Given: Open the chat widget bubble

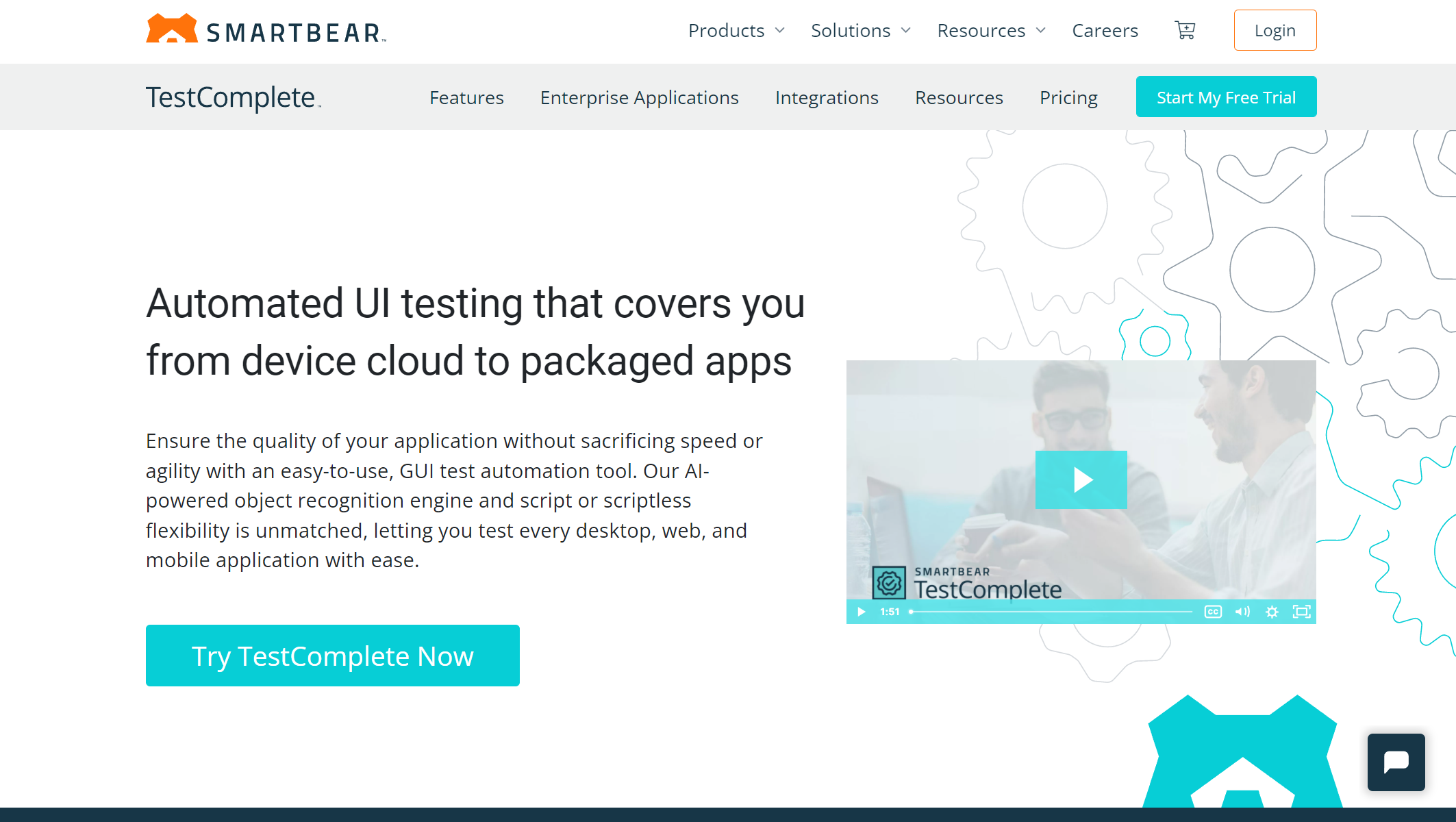Looking at the screenshot, I should [x=1396, y=762].
